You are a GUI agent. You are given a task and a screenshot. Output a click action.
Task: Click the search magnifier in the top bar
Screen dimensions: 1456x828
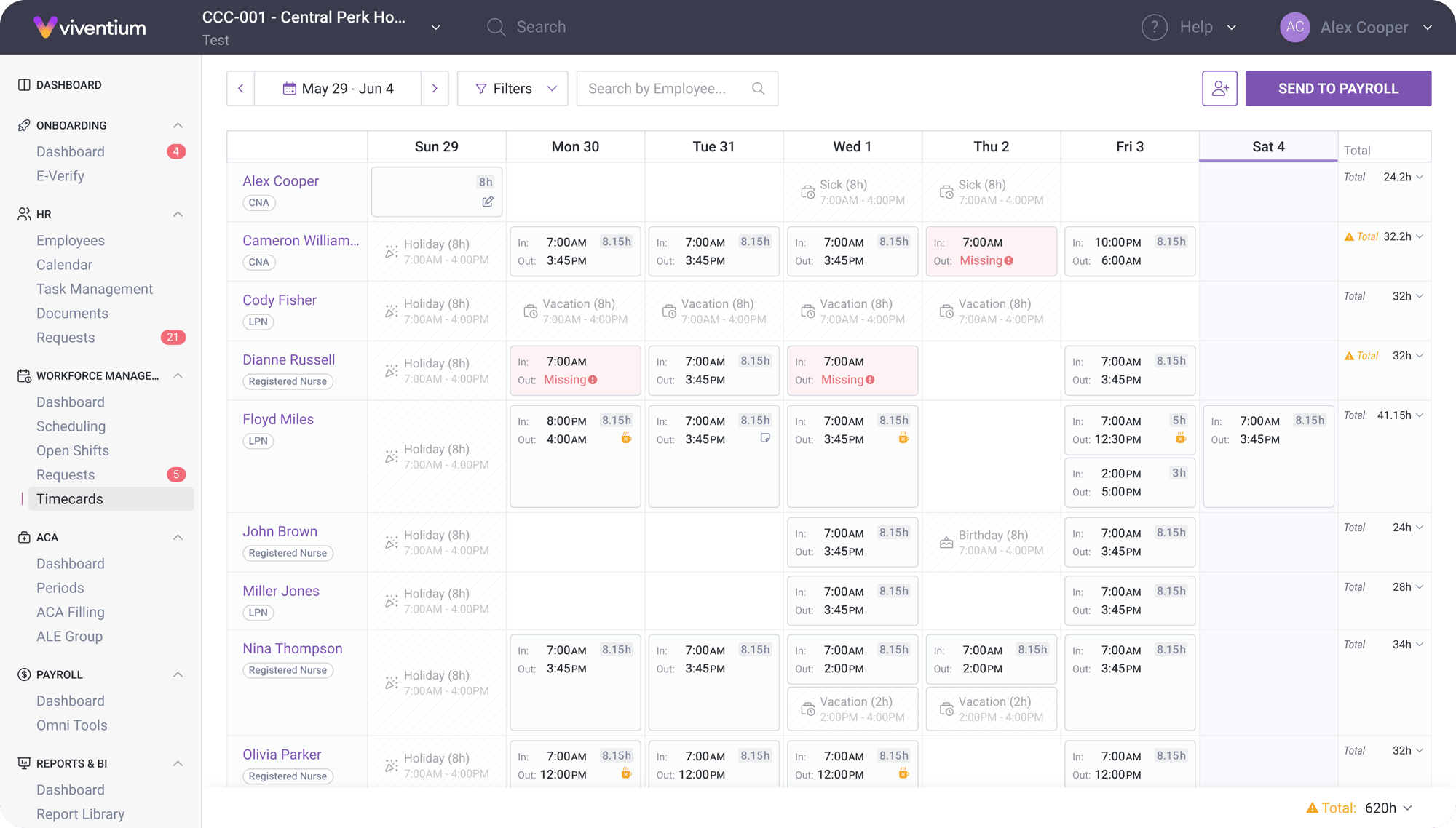(496, 27)
